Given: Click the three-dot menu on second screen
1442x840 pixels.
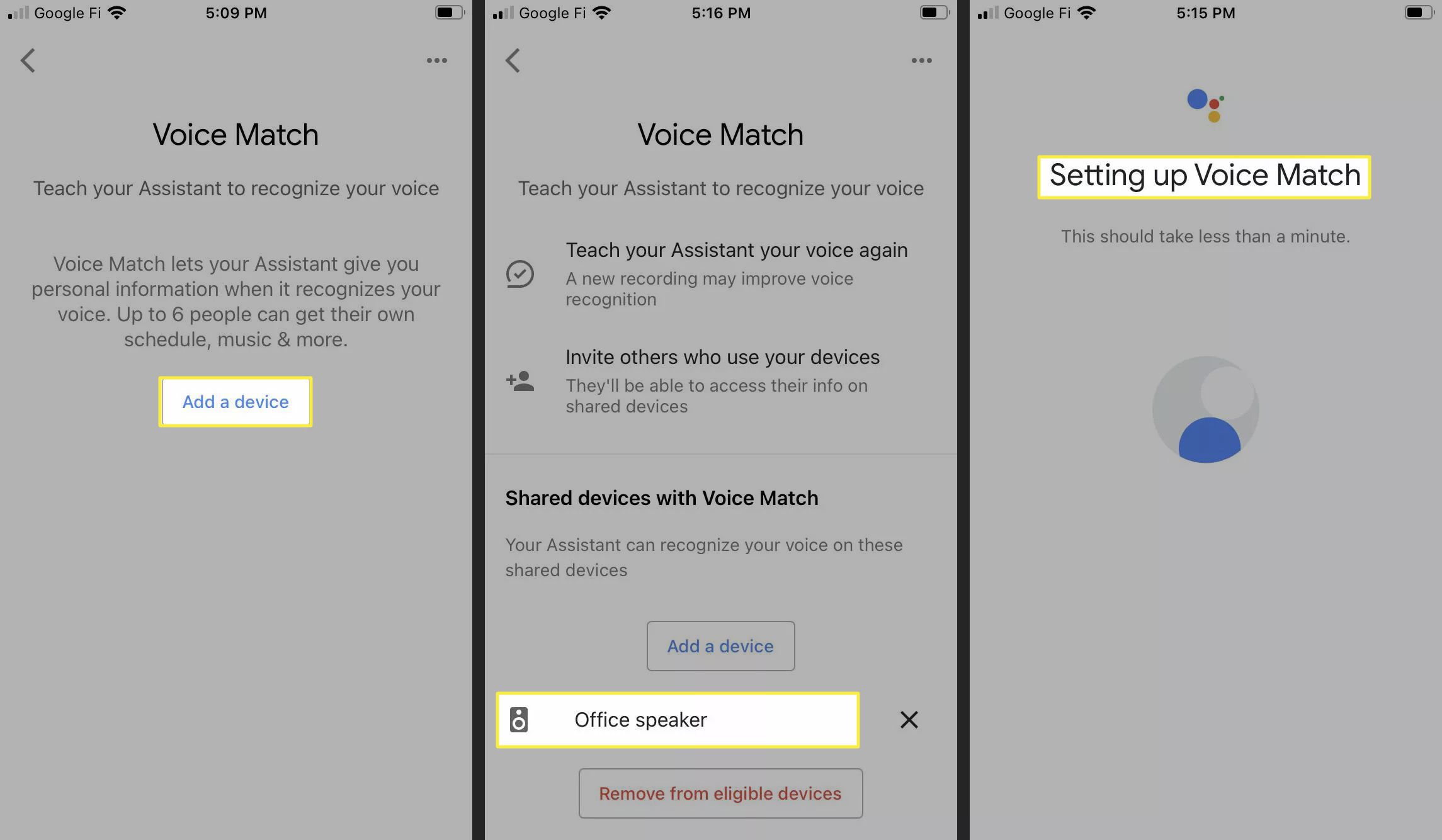Looking at the screenshot, I should (x=921, y=60).
